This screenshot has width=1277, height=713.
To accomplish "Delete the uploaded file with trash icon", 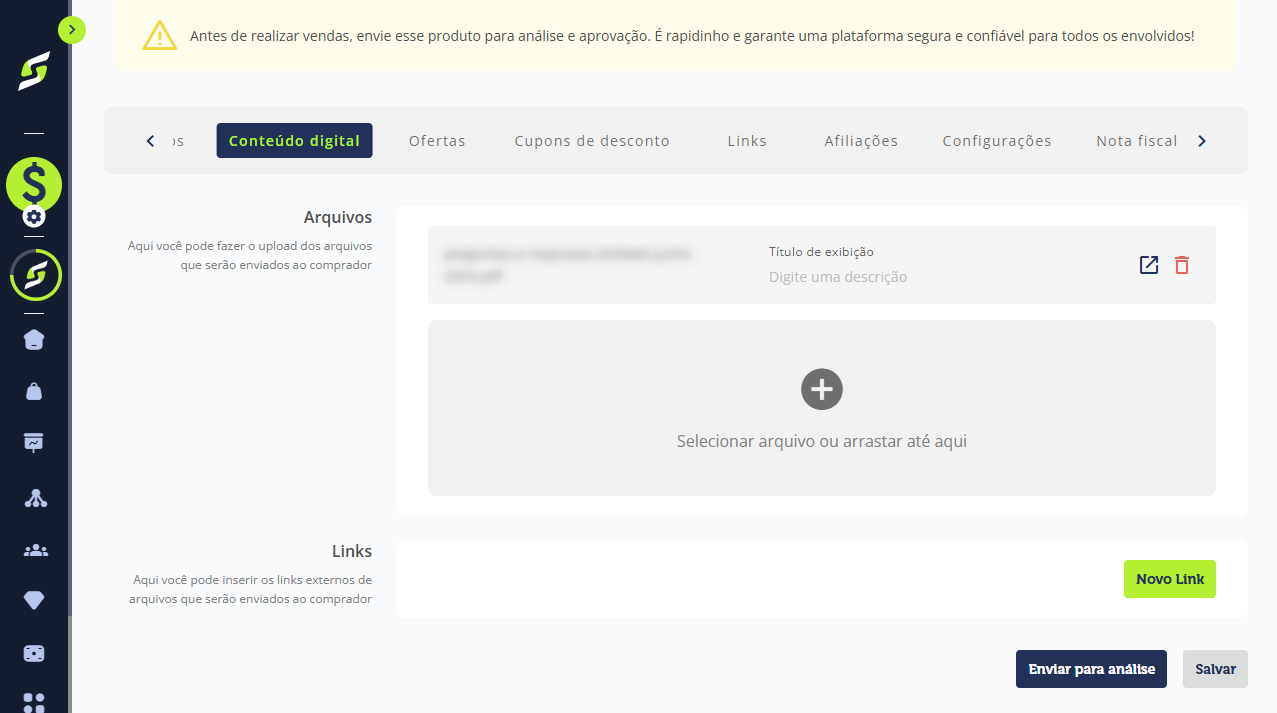I will click(1182, 265).
